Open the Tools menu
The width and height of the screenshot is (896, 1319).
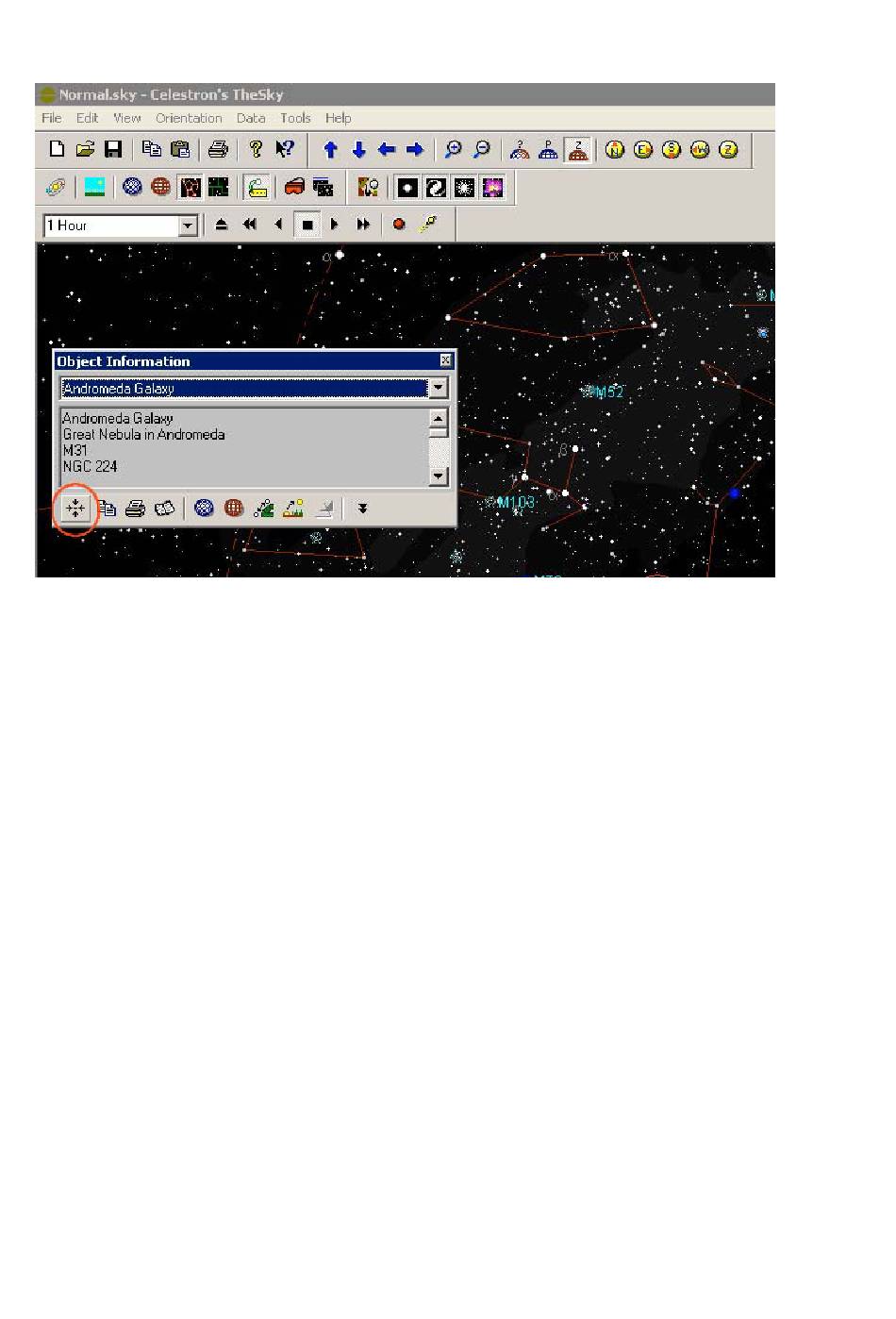pos(295,118)
